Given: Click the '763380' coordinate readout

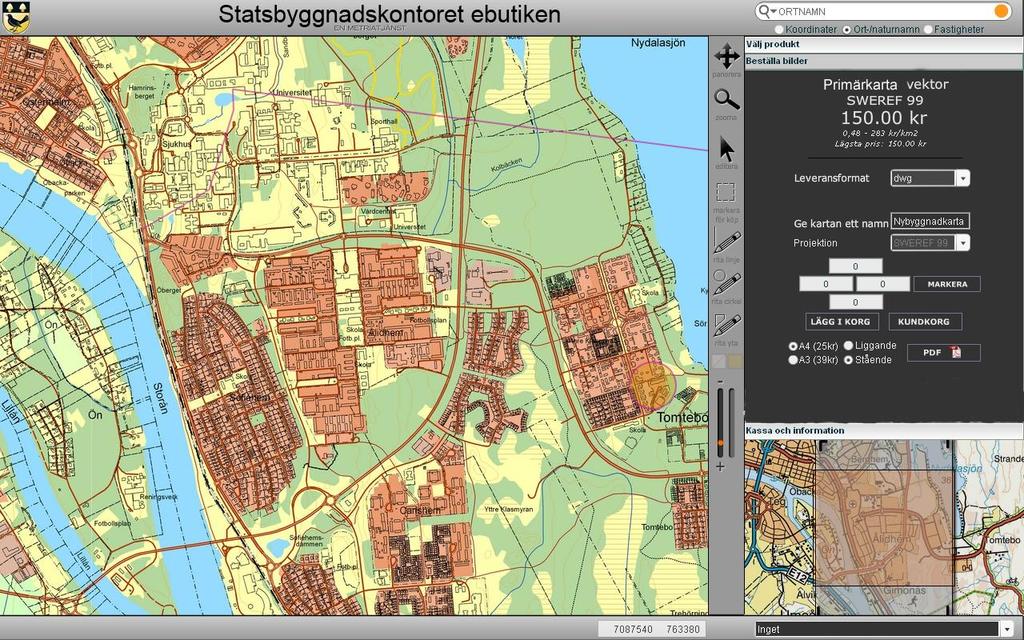Looking at the screenshot, I should click(683, 630).
